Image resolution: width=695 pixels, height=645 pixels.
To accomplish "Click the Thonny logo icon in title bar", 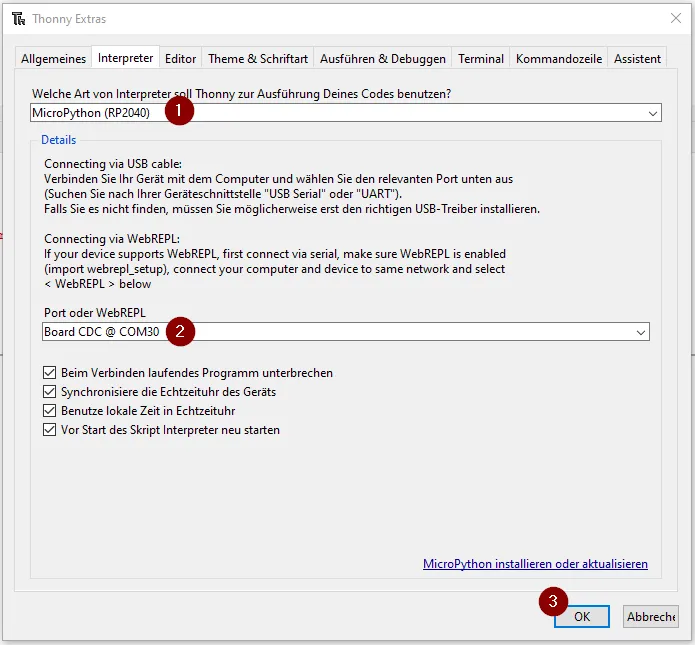I will [18, 19].
